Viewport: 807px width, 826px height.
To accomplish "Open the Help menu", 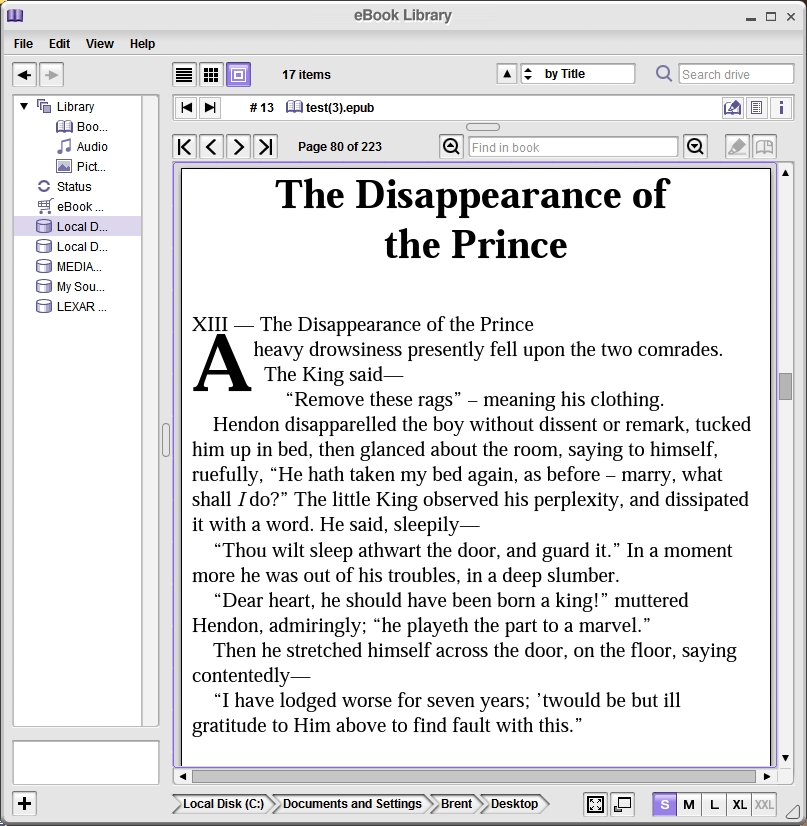I will 142,44.
